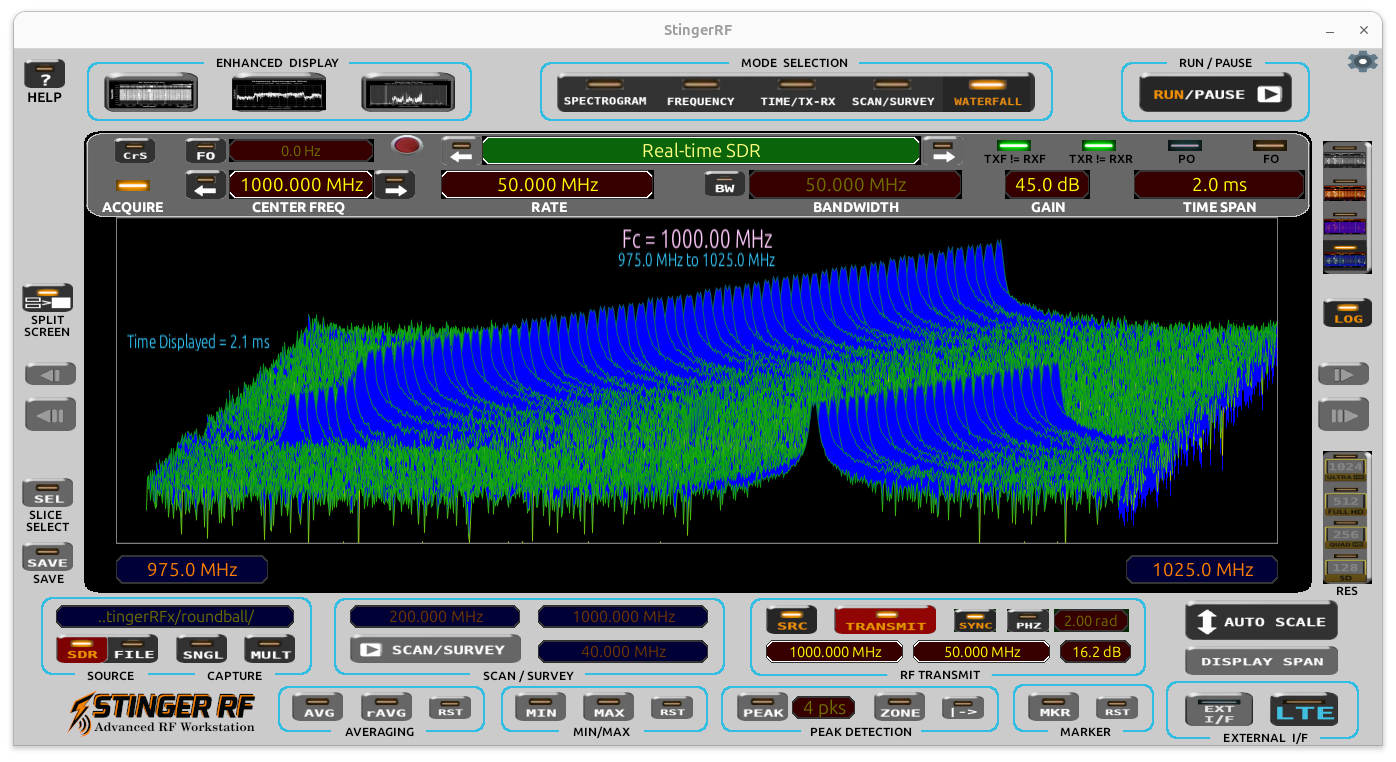This screenshot has height=762, width=1396.
Task: Toggle the FO frequency offset button
Action: pos(205,151)
